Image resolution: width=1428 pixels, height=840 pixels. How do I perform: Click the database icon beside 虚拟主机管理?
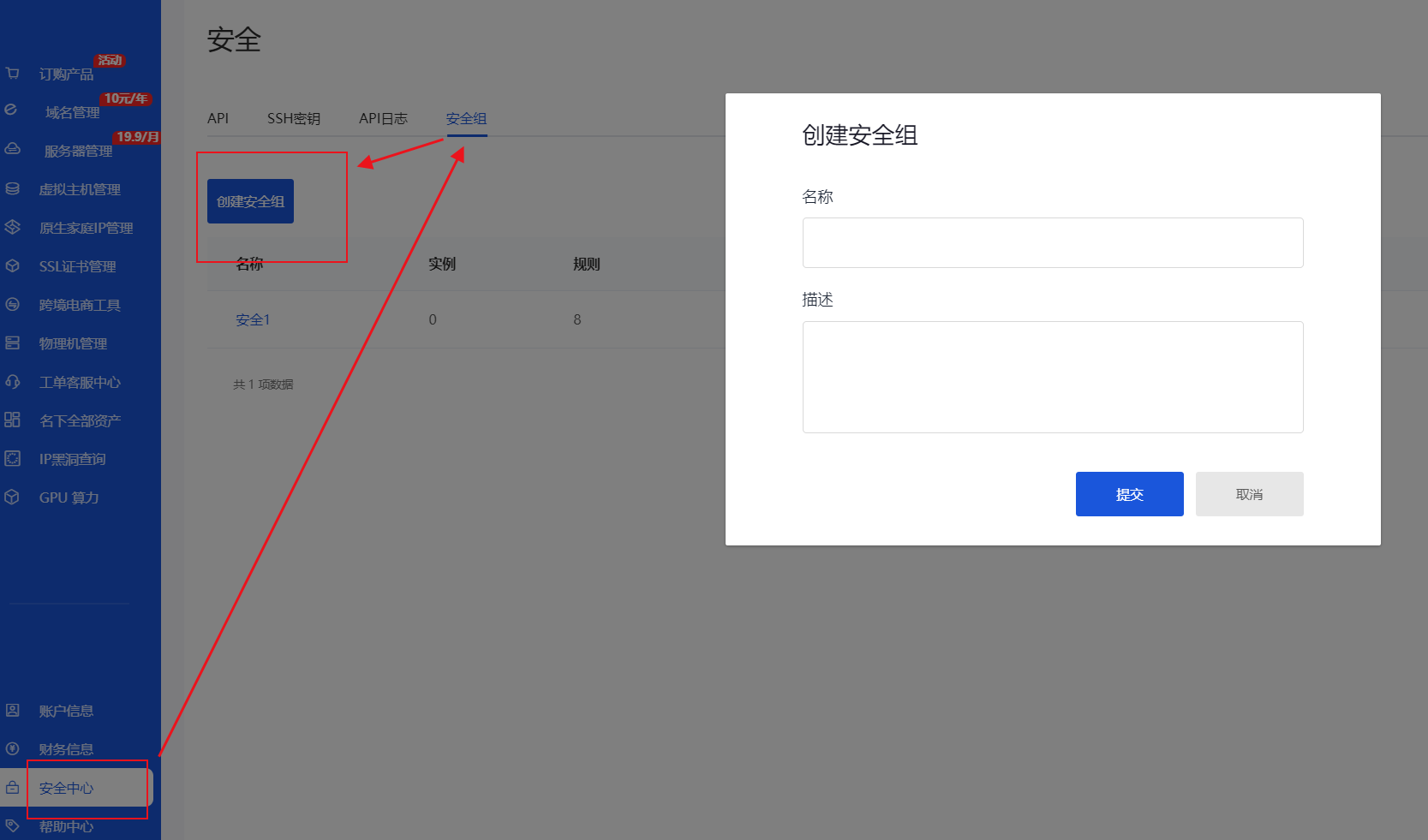pyautogui.click(x=12, y=188)
